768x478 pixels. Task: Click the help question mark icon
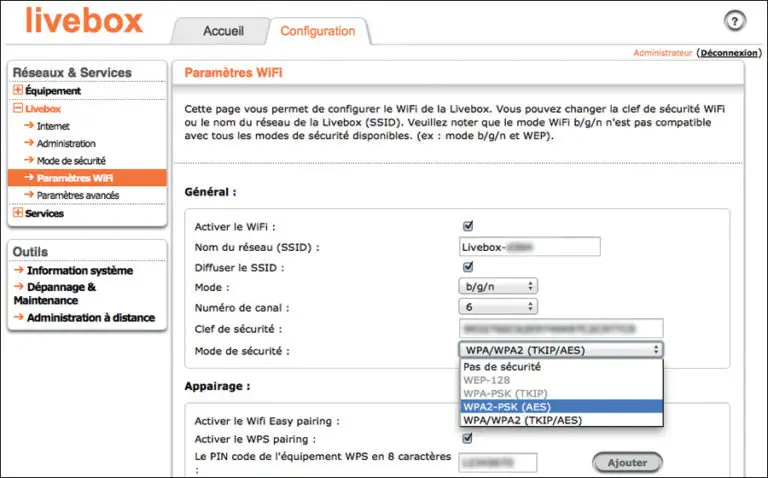tap(735, 22)
